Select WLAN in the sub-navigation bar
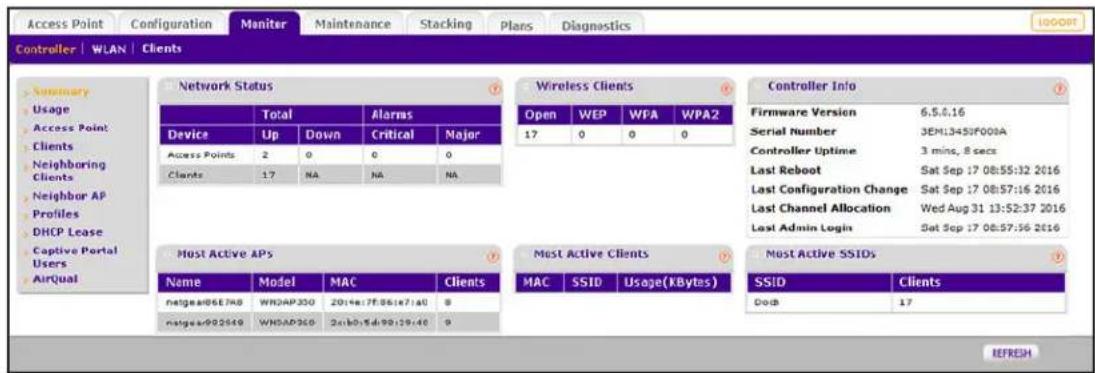The image size is (1095, 373). pos(108,50)
